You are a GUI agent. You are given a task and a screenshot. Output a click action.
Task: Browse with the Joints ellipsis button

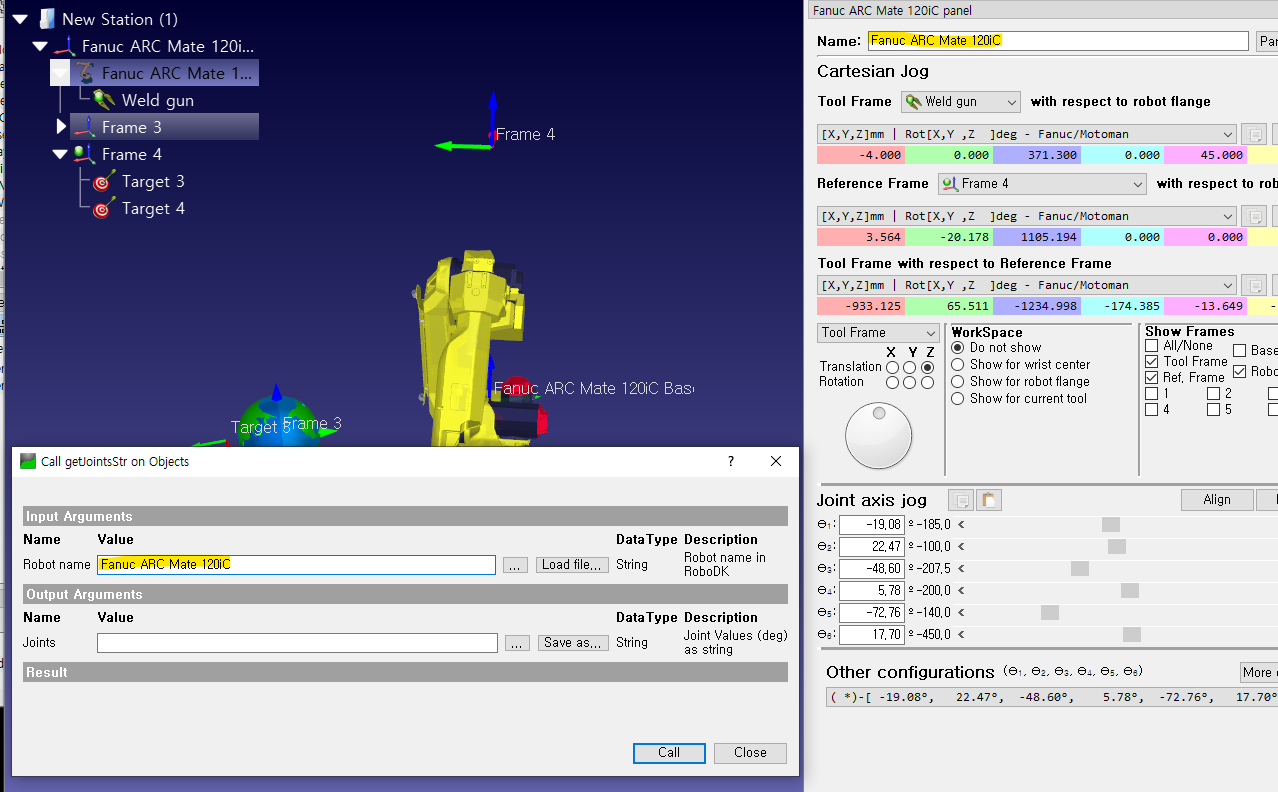(x=517, y=643)
